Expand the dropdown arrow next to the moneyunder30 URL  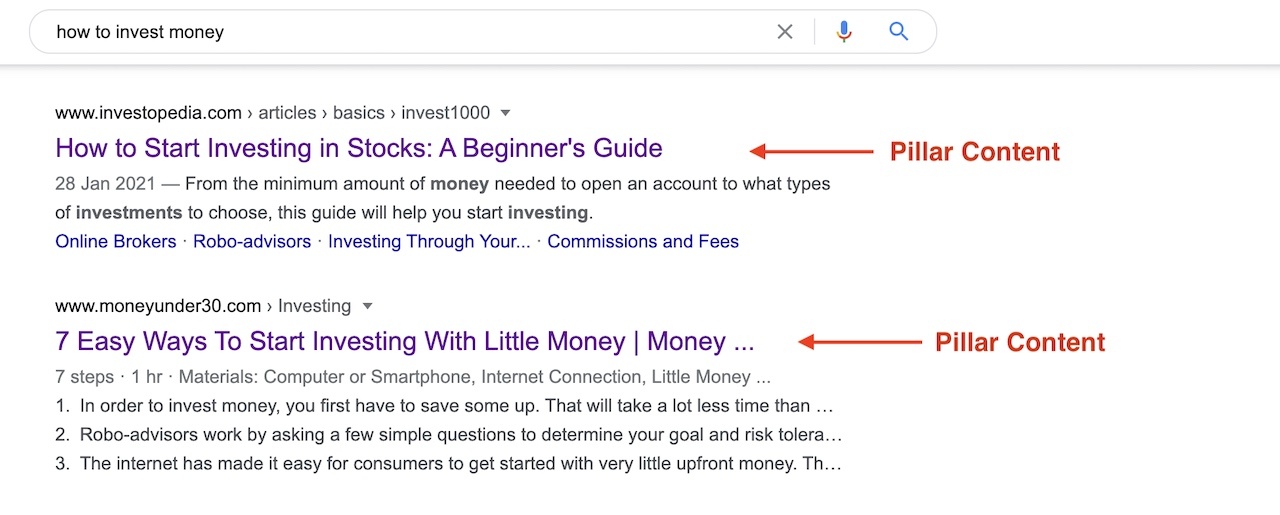(x=367, y=306)
